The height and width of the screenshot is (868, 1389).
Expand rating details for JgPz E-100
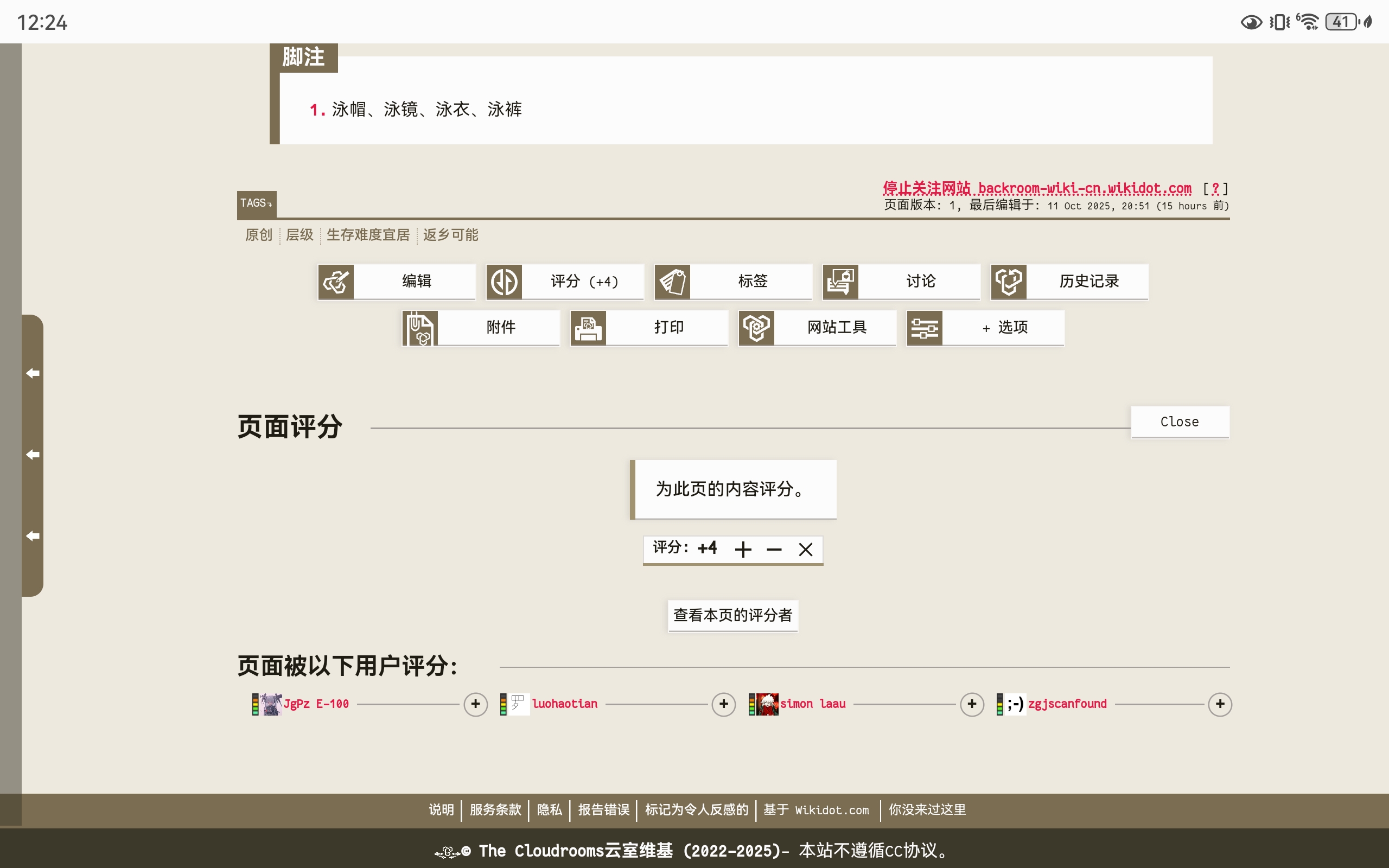[x=475, y=704]
